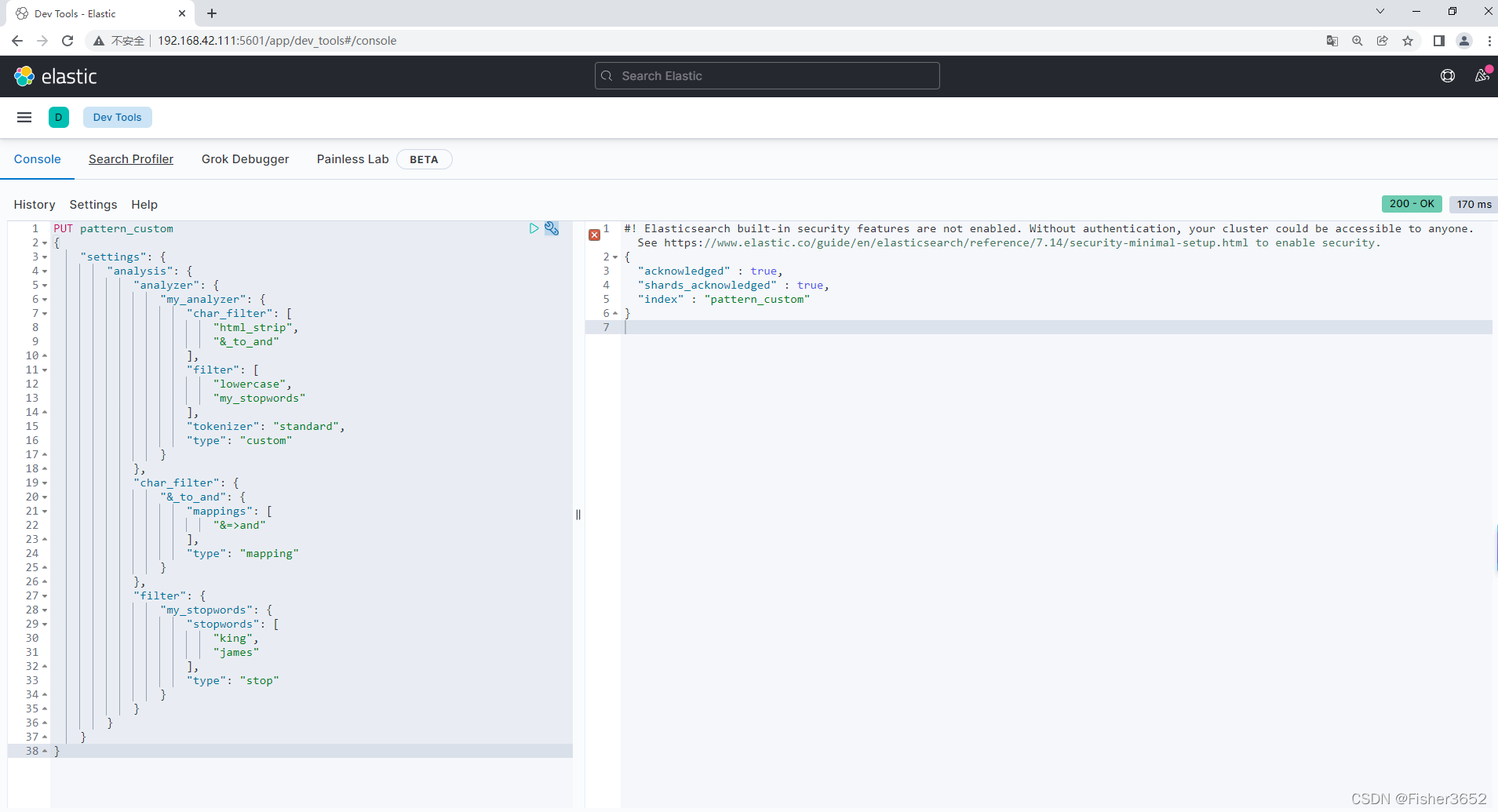This screenshot has width=1498, height=812.
Task: Run the PUT pattern_custom request
Action: click(534, 228)
